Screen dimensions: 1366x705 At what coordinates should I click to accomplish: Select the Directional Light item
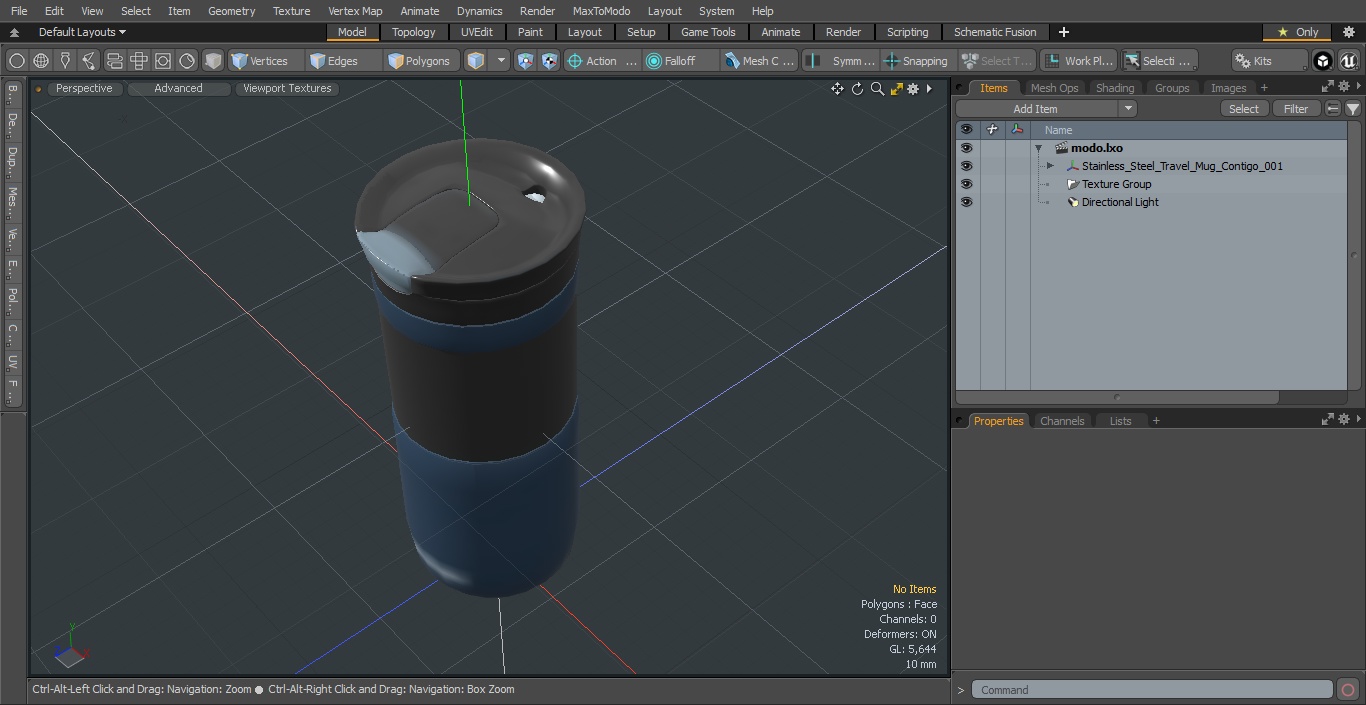pos(1120,202)
